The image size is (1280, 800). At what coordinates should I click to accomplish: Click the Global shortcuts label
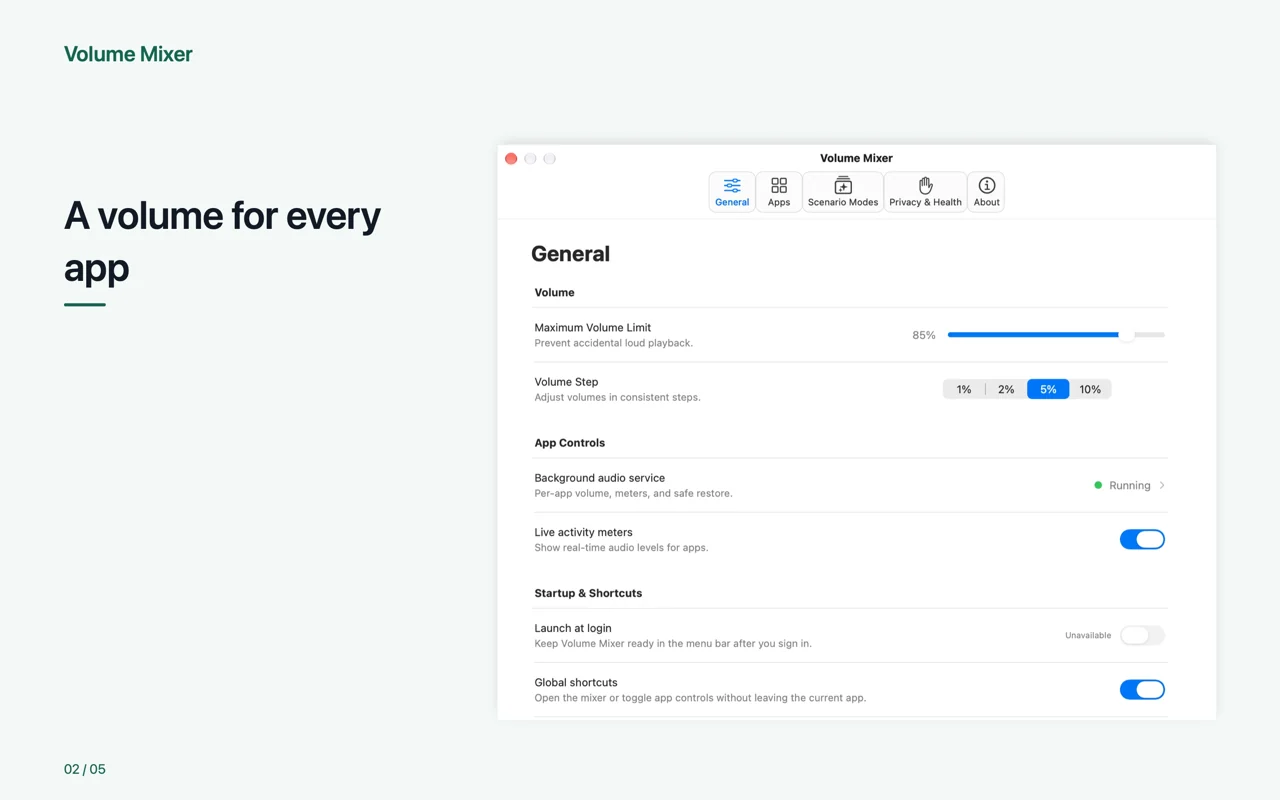[576, 682]
